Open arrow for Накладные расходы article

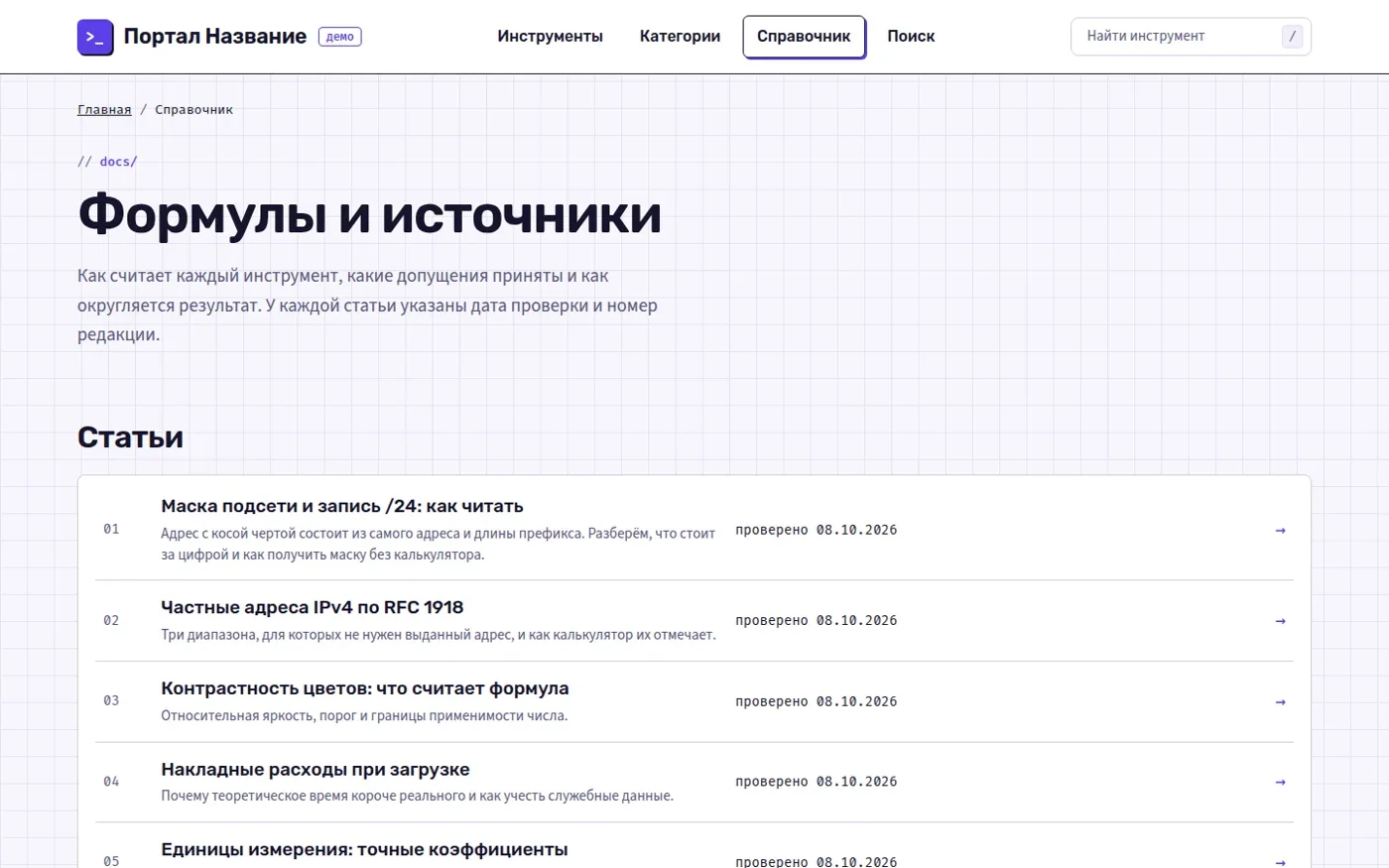(1280, 783)
